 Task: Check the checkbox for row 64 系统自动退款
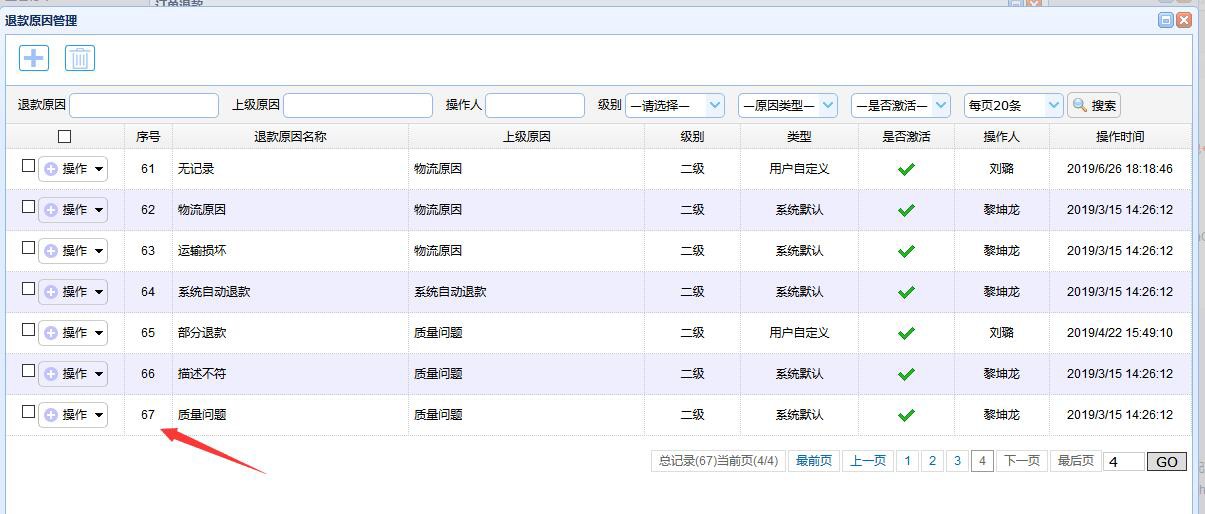28,289
